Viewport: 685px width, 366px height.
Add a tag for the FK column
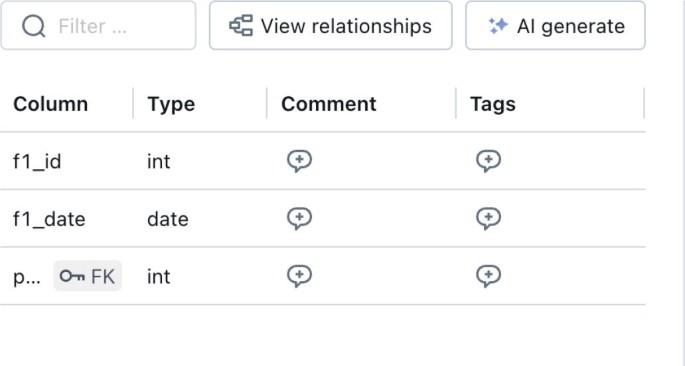pyautogui.click(x=488, y=276)
